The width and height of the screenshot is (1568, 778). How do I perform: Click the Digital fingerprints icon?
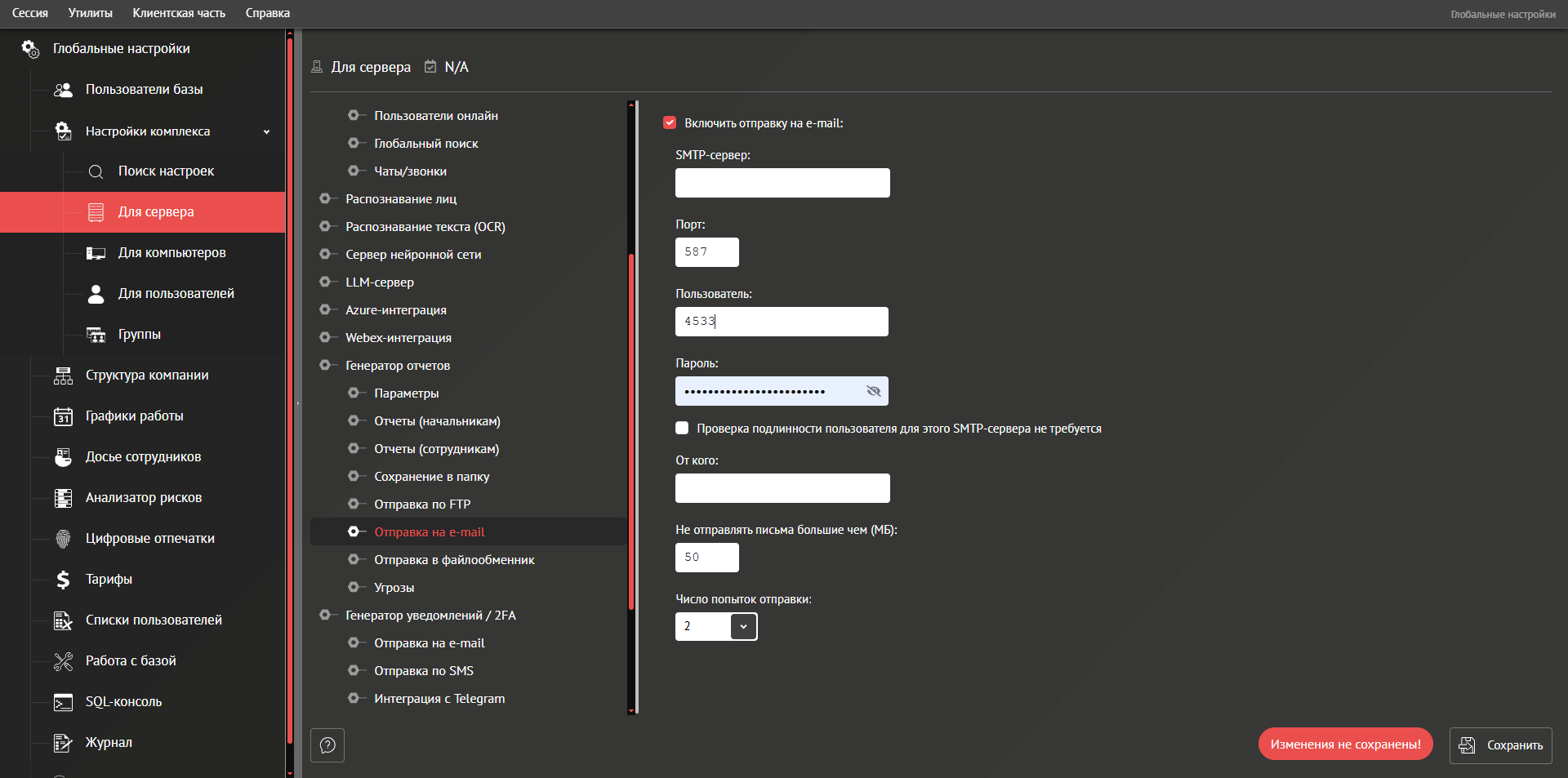coord(63,539)
